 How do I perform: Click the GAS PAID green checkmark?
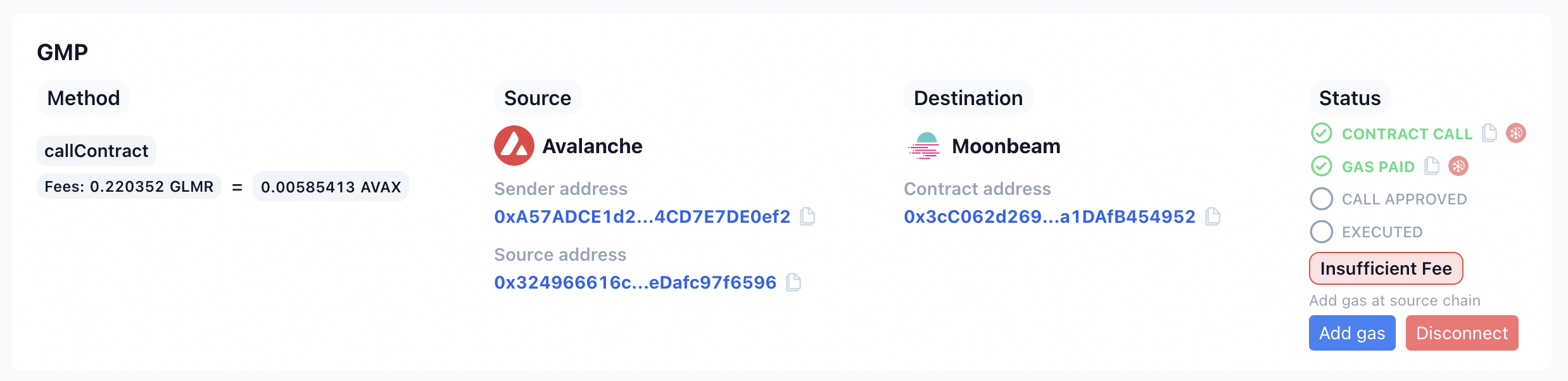(x=1322, y=166)
